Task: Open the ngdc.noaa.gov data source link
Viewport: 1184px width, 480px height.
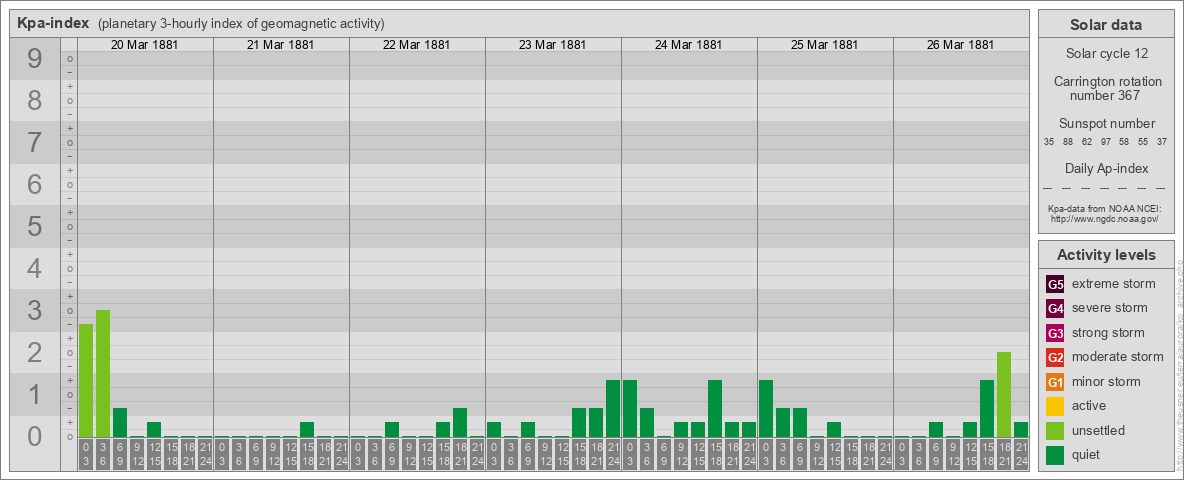Action: tap(1105, 218)
